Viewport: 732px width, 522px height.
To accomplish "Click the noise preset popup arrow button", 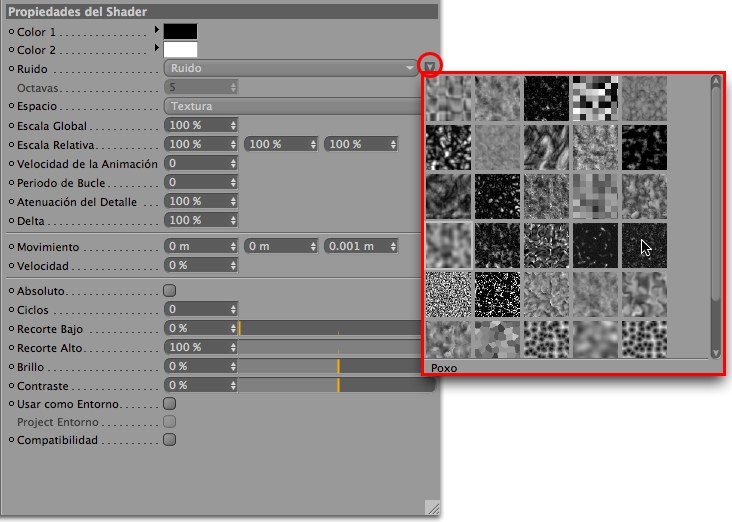I will pos(429,68).
